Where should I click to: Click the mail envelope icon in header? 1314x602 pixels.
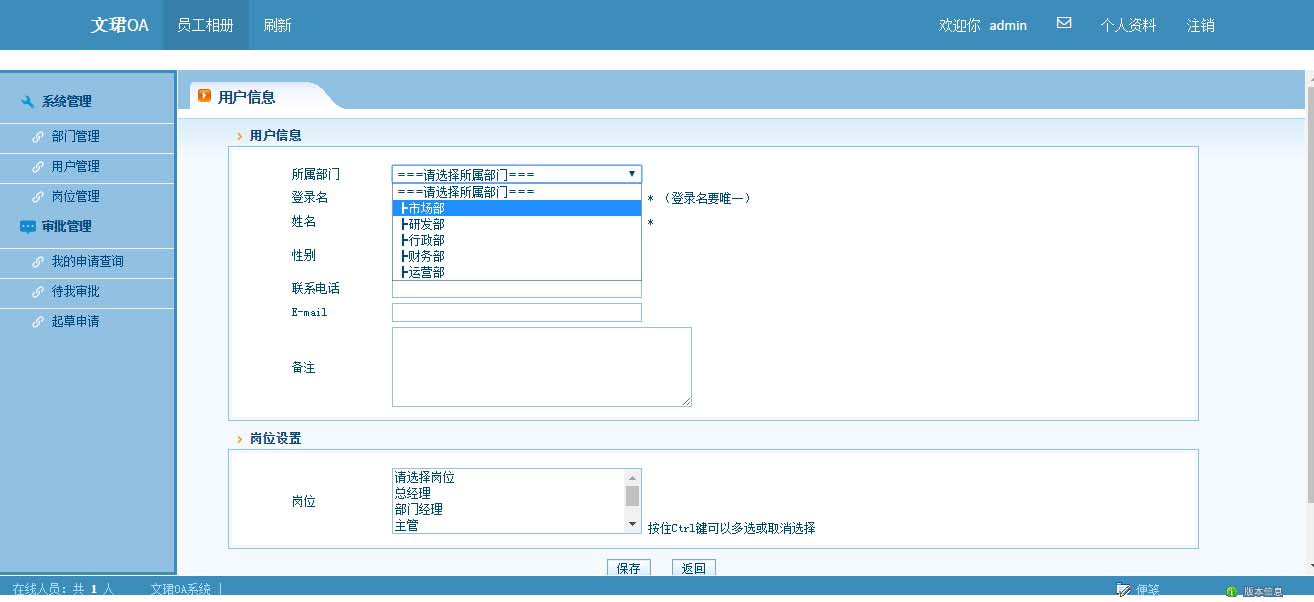pos(1064,23)
